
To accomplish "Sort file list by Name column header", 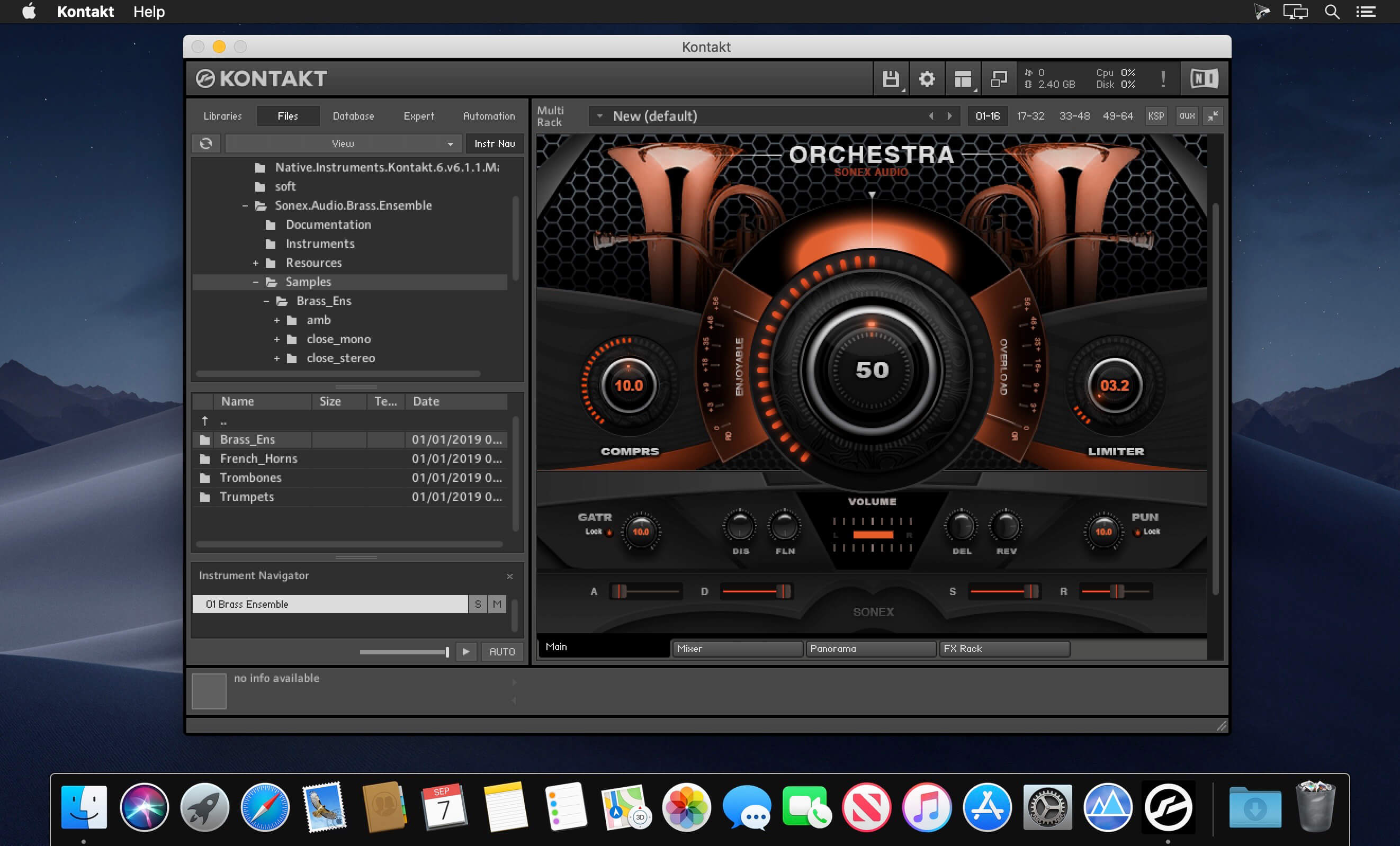I will point(263,402).
